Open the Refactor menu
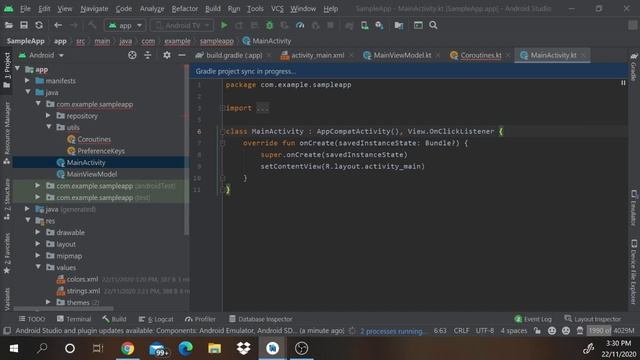640x360 pixels. pos(184,9)
